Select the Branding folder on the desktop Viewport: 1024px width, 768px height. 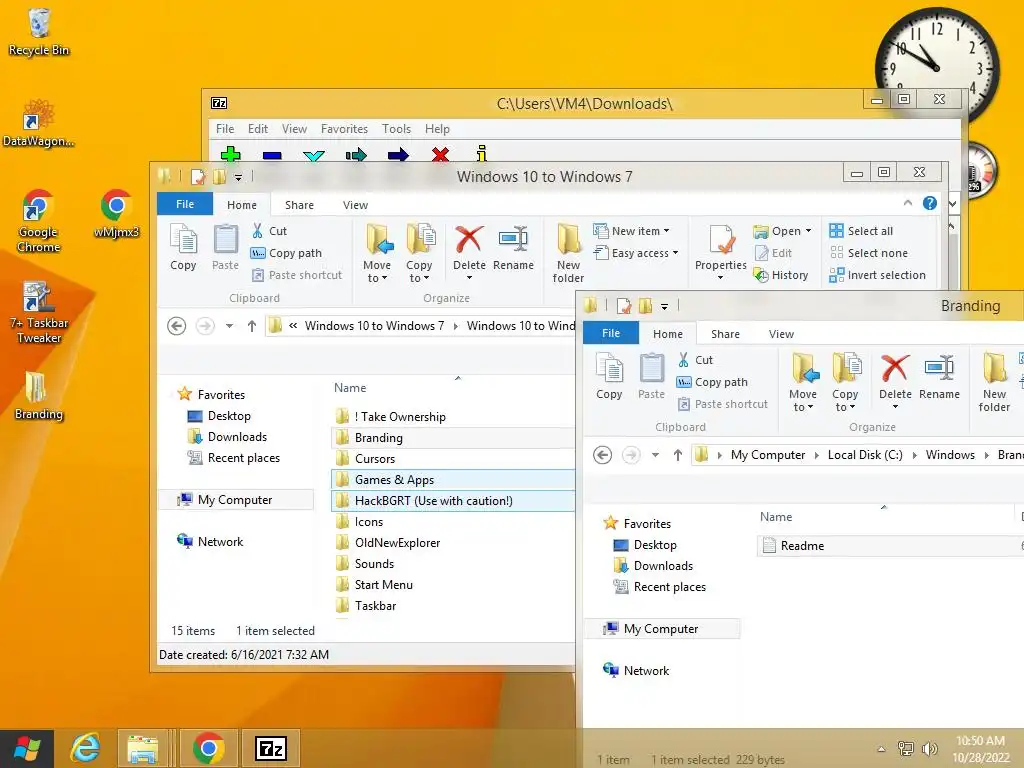(x=39, y=396)
